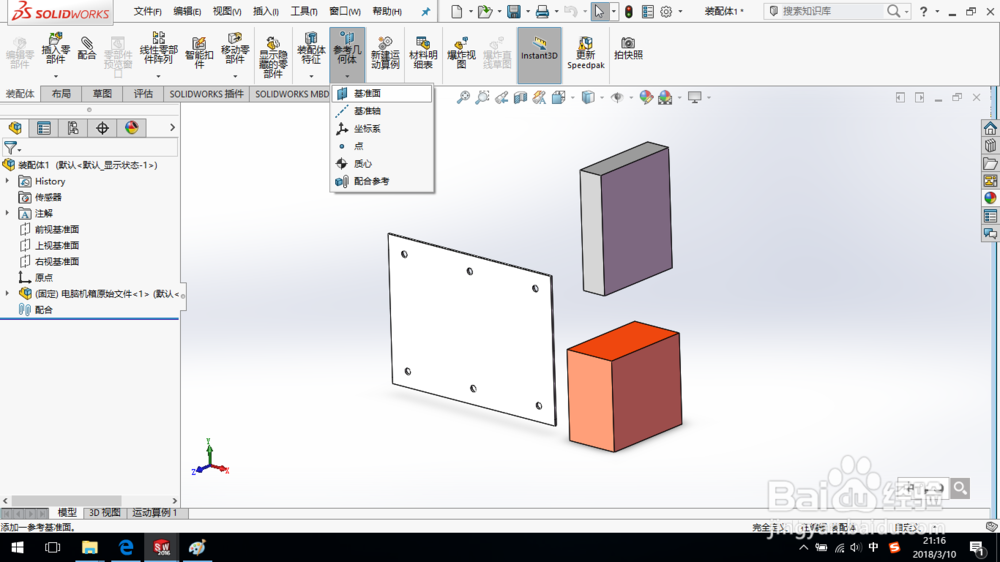
Task: Click Show Hidden Components (显示隐藏的零部件)
Action: [x=273, y=56]
